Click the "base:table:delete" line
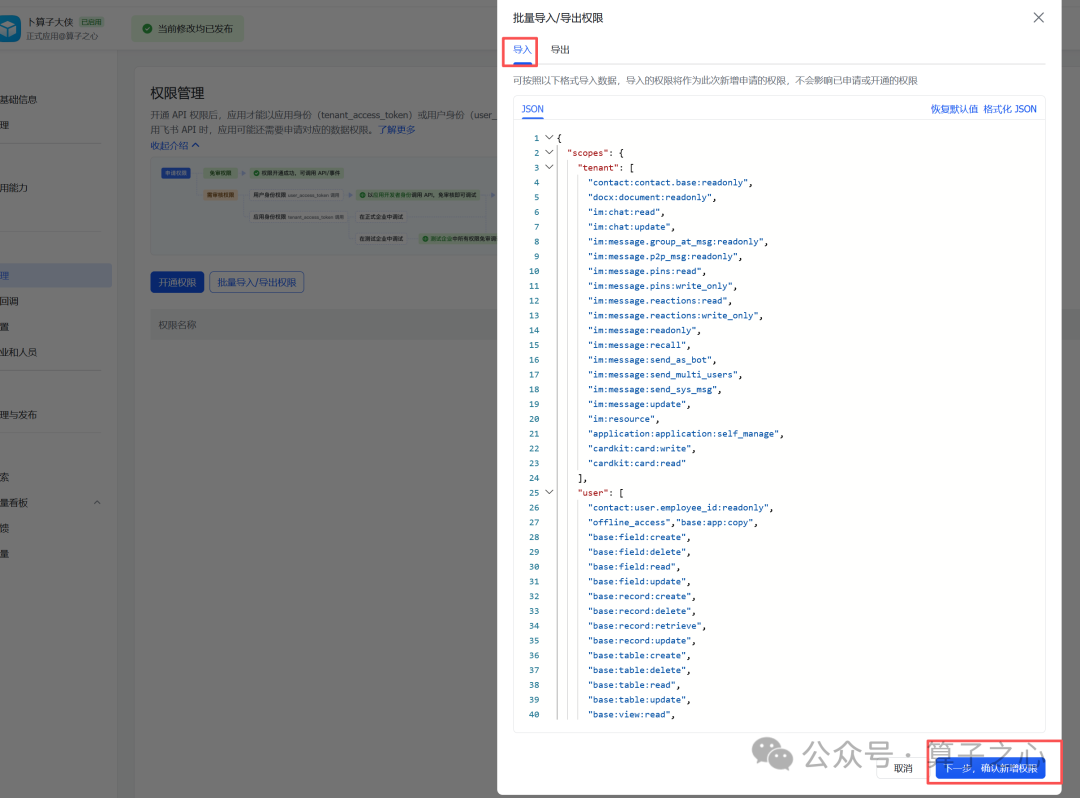Screen dimensions: 1080x798 click(638, 670)
